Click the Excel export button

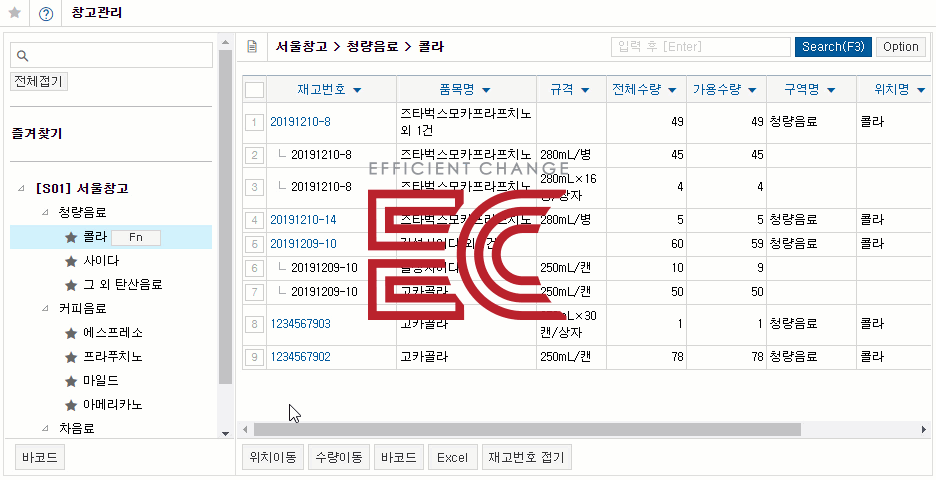pyautogui.click(x=452, y=458)
